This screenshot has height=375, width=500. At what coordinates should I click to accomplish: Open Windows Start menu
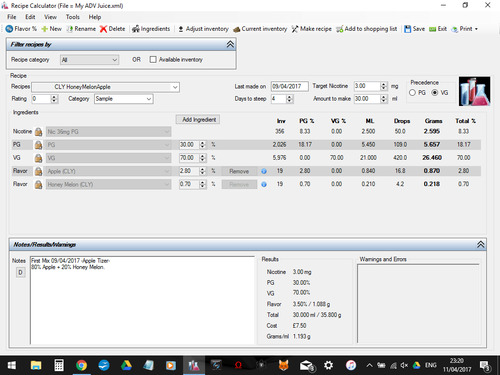pos(12,366)
